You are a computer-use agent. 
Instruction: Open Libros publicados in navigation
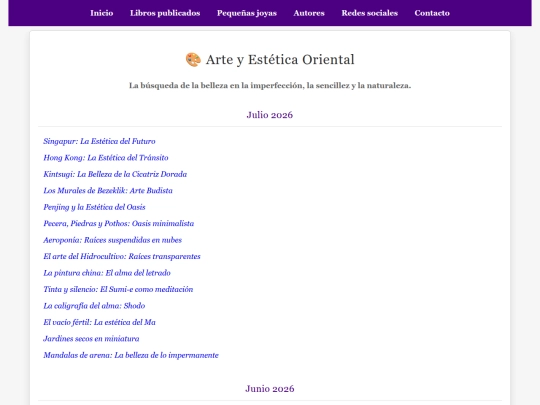(x=165, y=13)
